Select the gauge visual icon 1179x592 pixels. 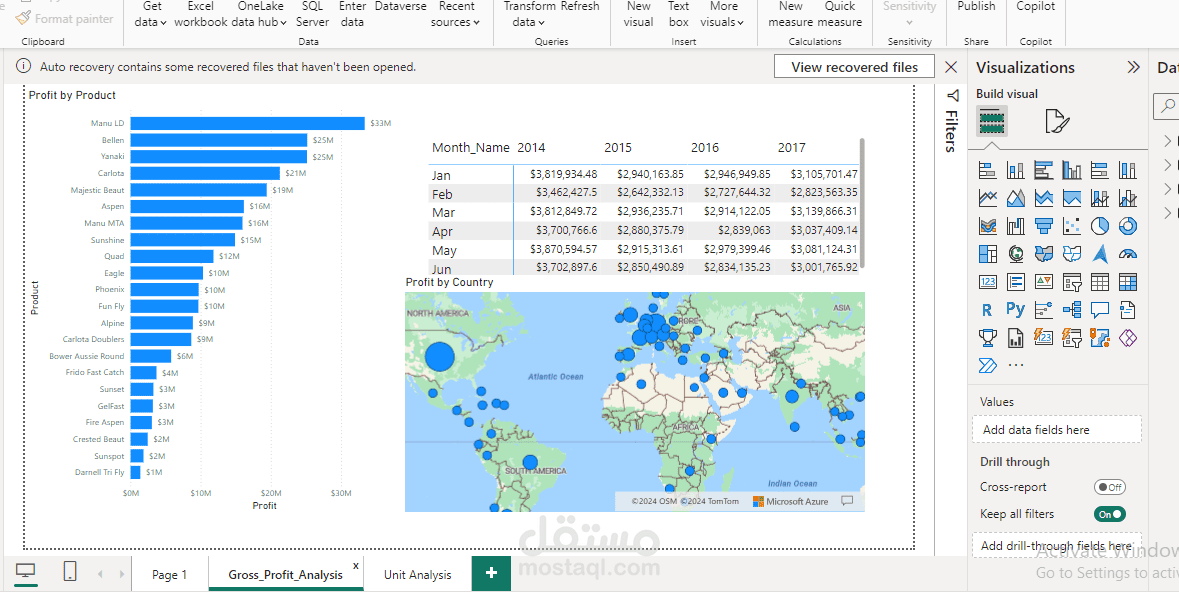coord(1127,253)
